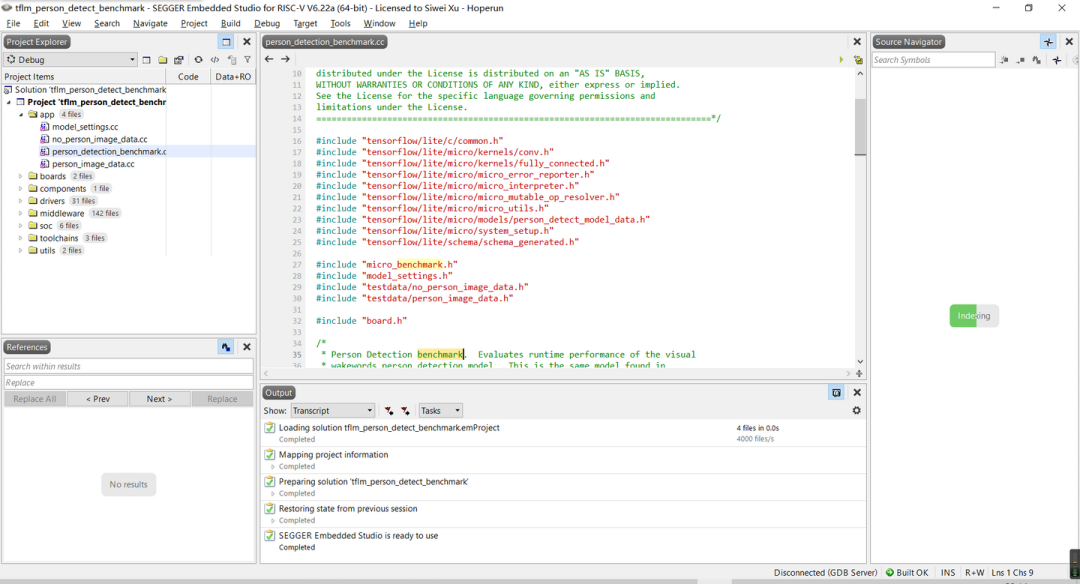Click the Search Symbols input field
The width and height of the screenshot is (1080, 584).
[933, 60]
